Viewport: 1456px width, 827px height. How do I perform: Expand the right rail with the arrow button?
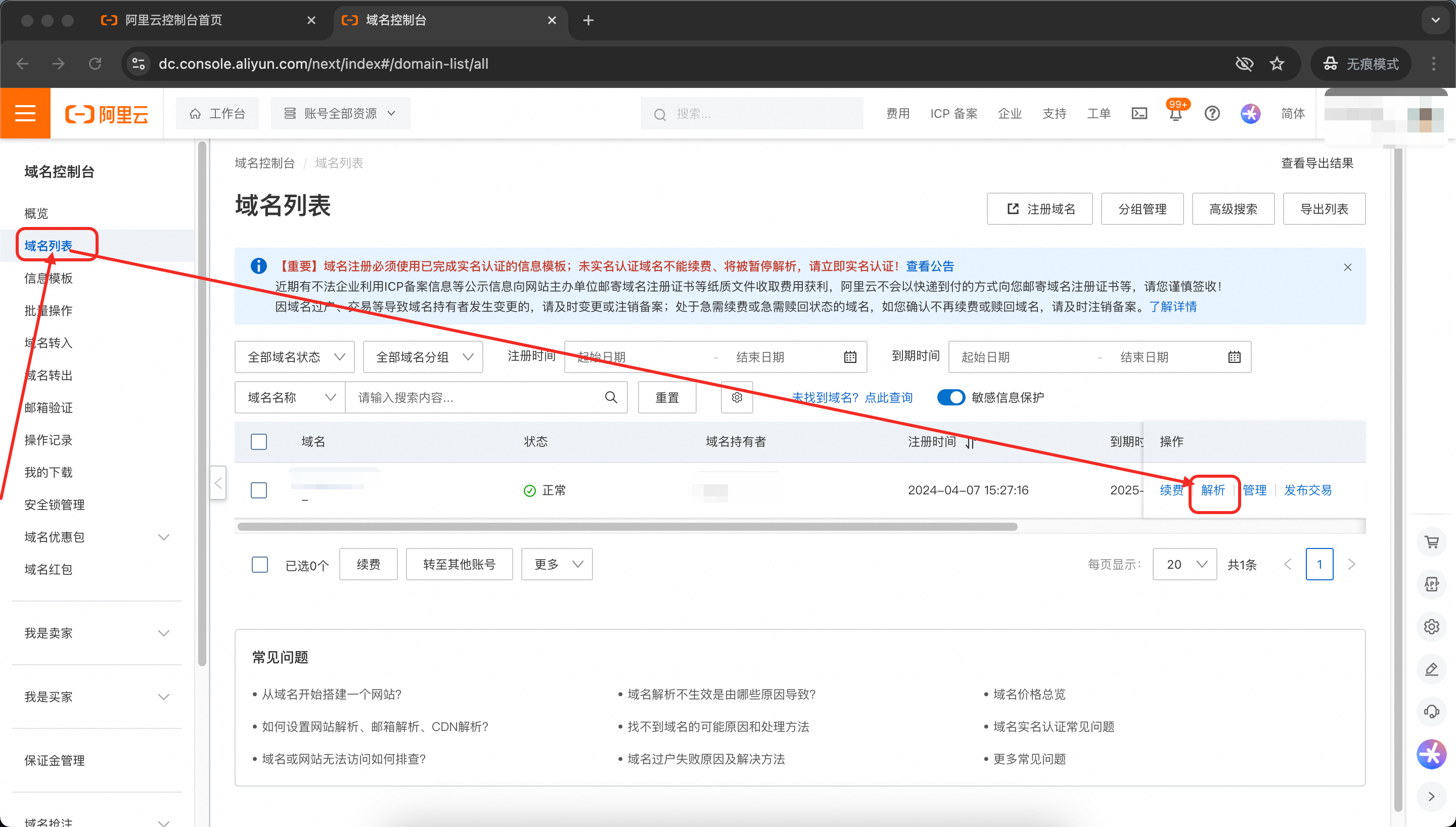click(x=1431, y=796)
